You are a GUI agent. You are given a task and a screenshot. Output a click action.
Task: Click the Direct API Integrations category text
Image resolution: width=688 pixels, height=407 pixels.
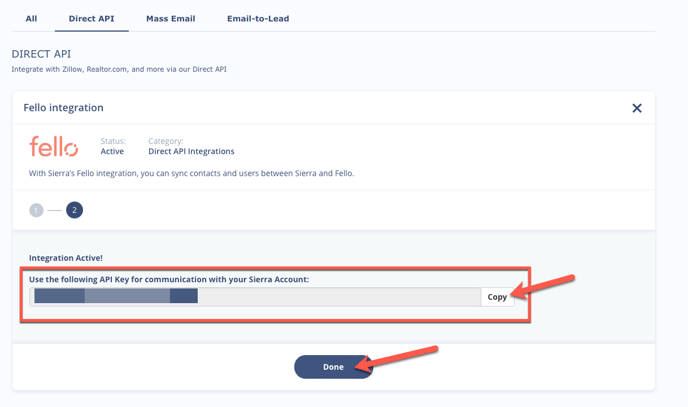[x=191, y=151]
